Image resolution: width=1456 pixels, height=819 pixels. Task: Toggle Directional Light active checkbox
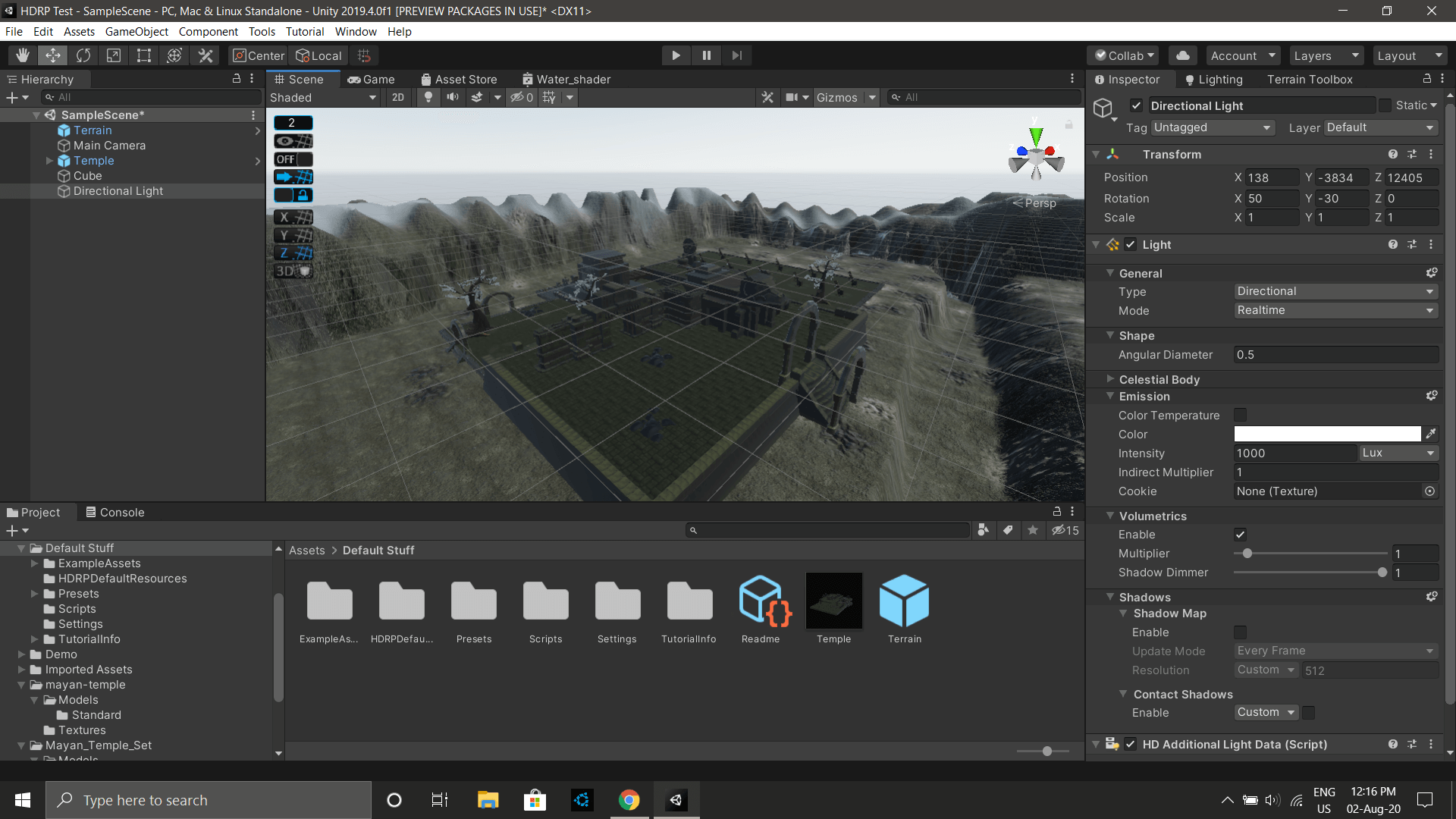tap(1136, 105)
